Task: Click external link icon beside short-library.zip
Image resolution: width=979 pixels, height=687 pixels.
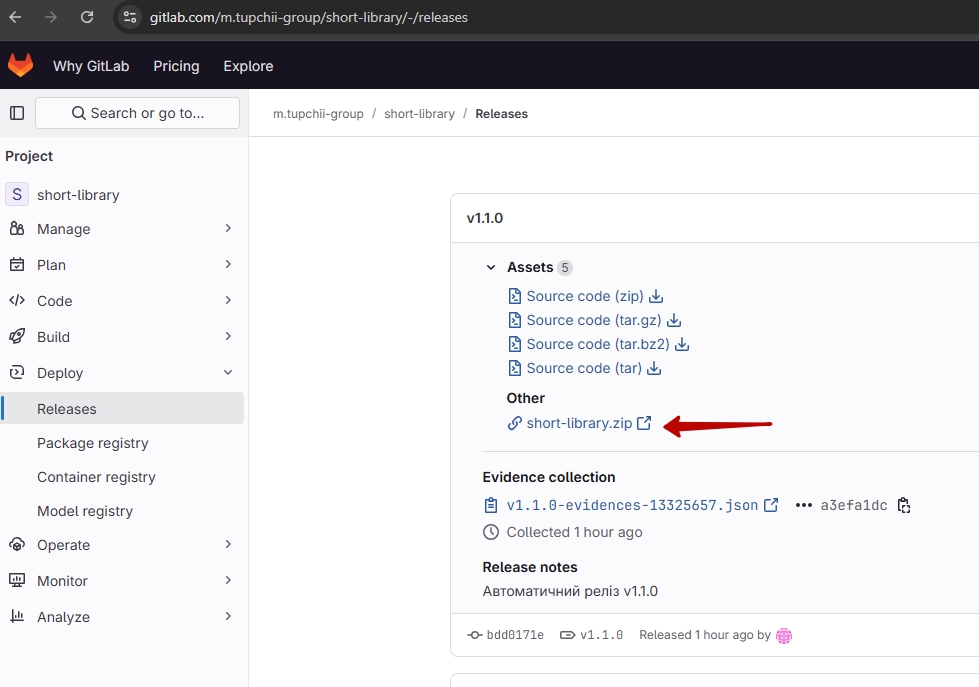Action: (x=644, y=423)
